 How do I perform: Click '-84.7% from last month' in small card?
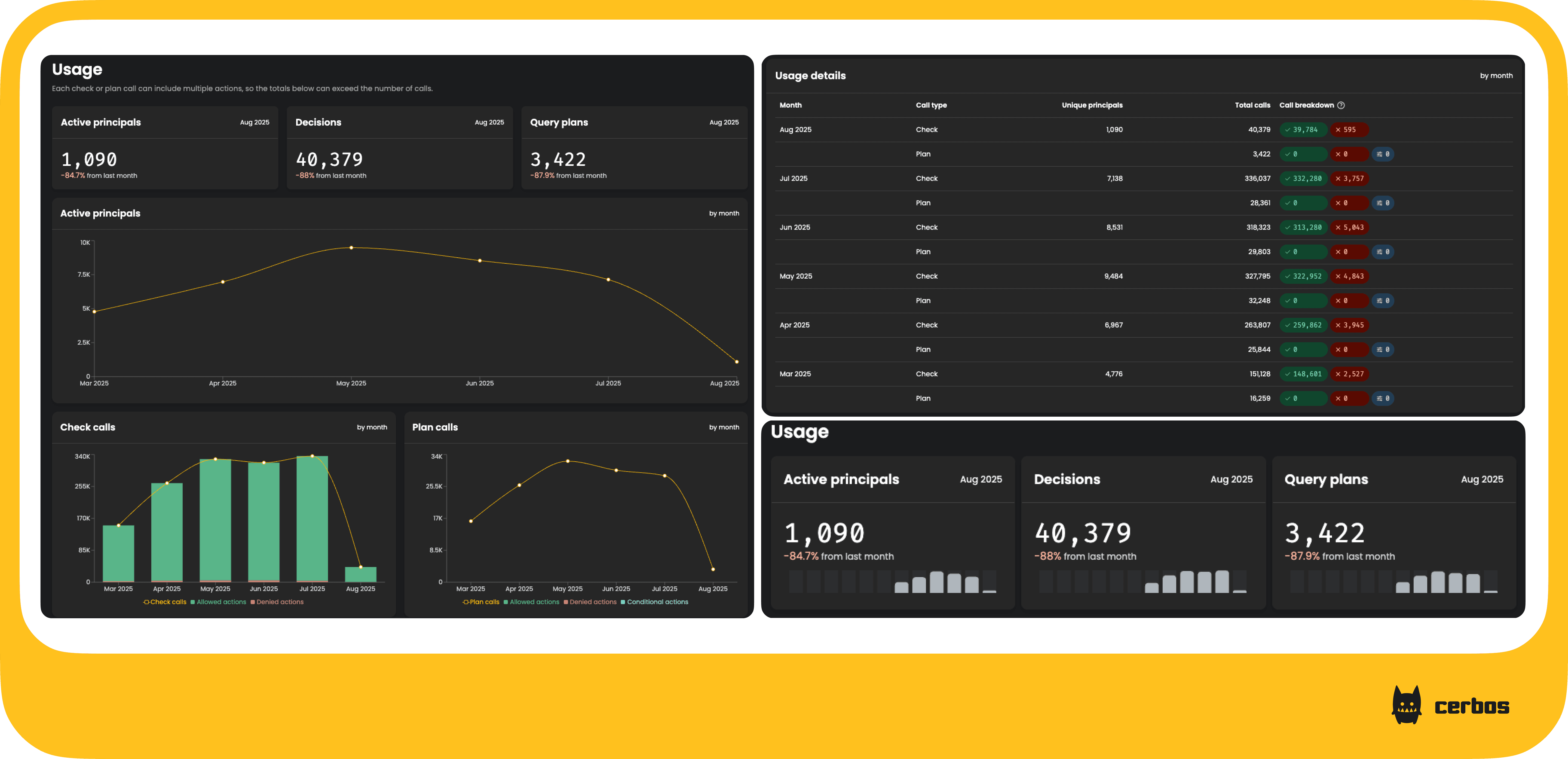tap(99, 175)
